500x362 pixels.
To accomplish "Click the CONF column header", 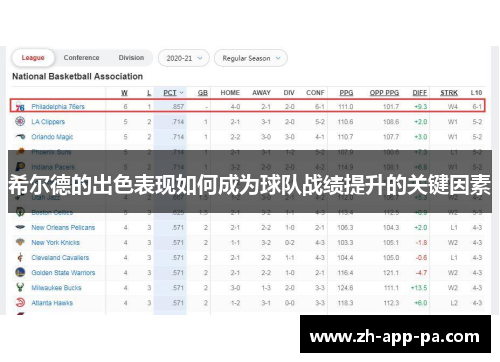I will click(x=315, y=93).
